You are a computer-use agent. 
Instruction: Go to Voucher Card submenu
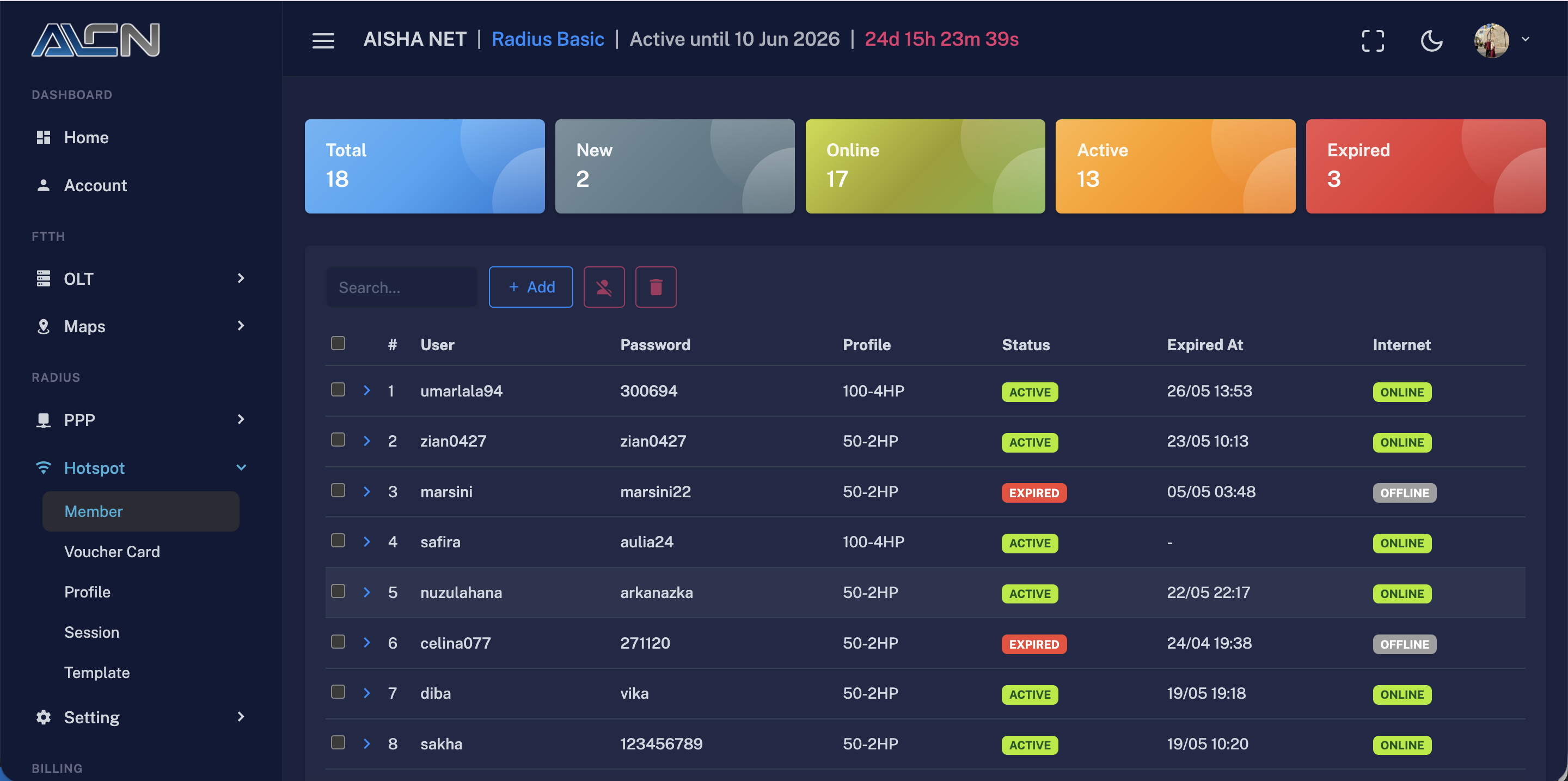(112, 552)
